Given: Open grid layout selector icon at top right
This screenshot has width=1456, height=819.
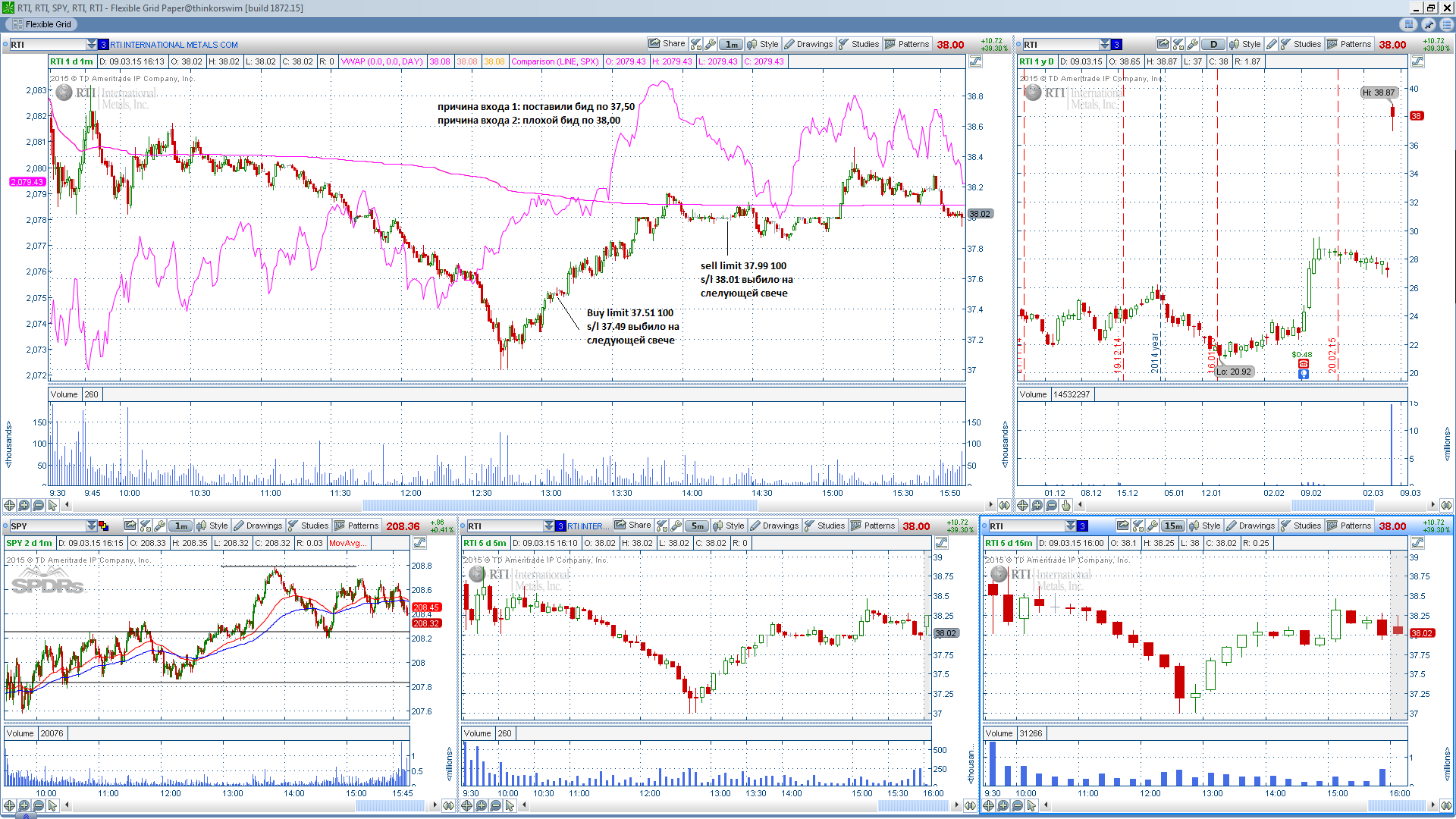Looking at the screenshot, I should pyautogui.click(x=1409, y=24).
